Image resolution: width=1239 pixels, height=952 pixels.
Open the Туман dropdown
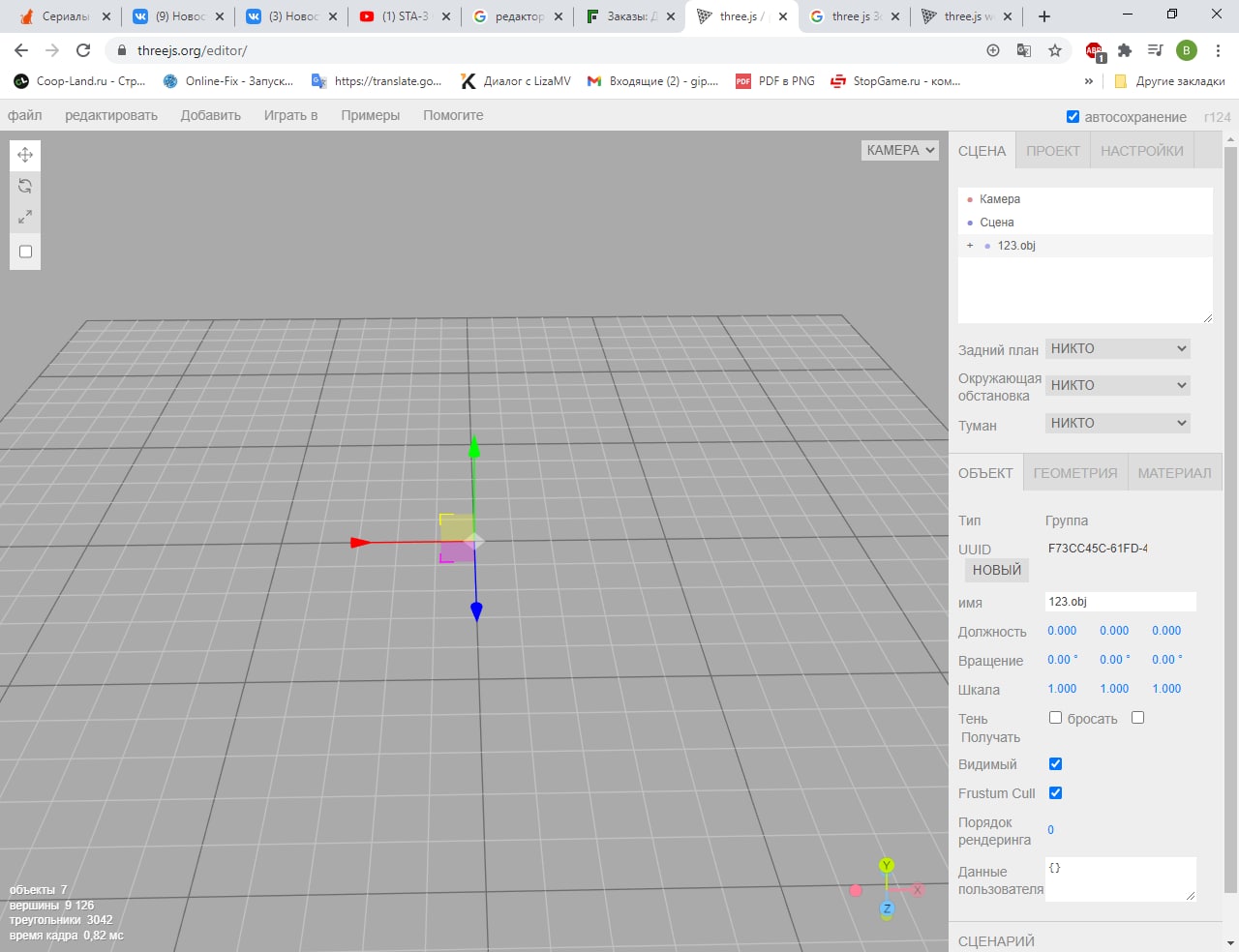pos(1118,423)
